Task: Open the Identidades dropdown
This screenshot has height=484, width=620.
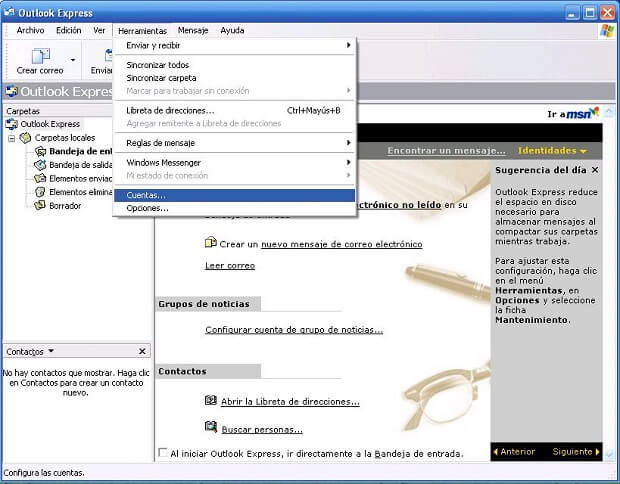Action: pos(552,151)
